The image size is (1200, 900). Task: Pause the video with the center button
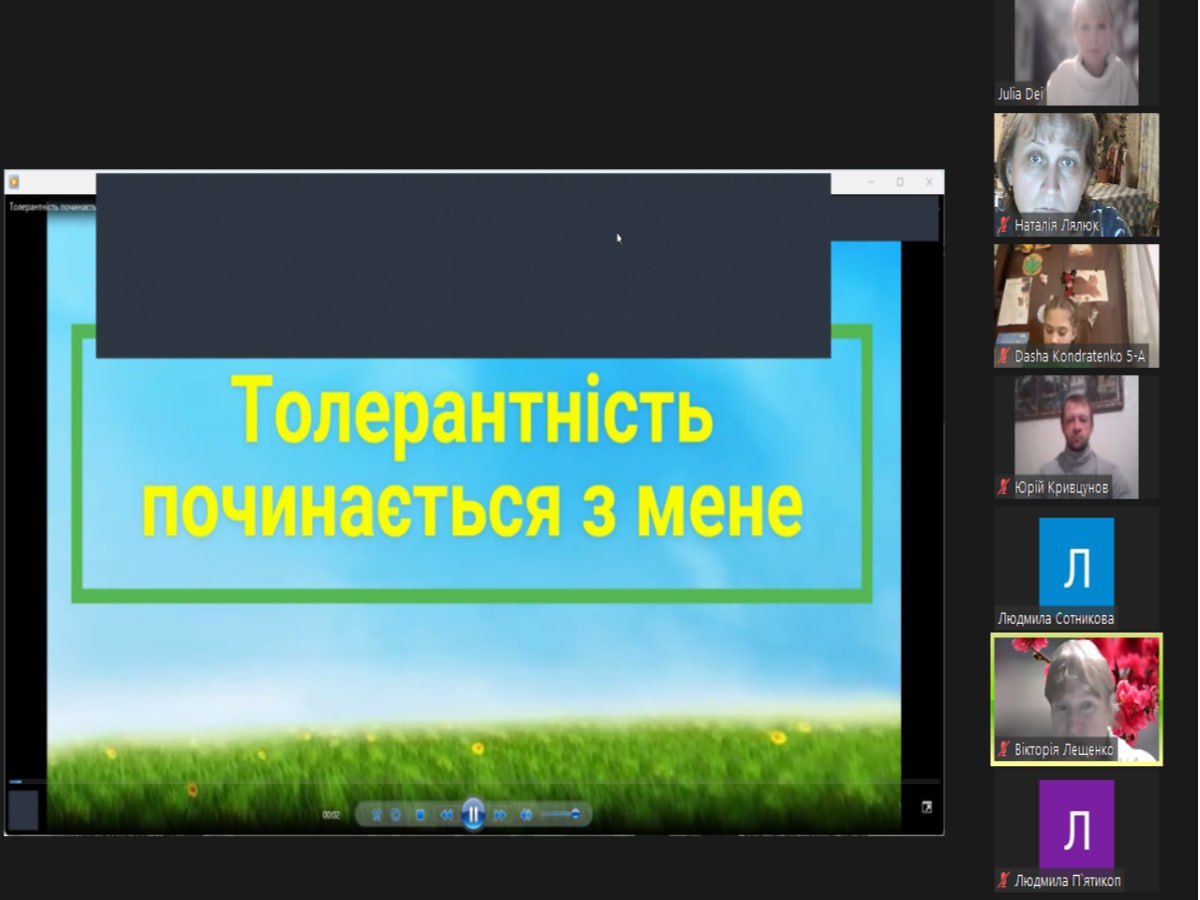pyautogui.click(x=473, y=814)
